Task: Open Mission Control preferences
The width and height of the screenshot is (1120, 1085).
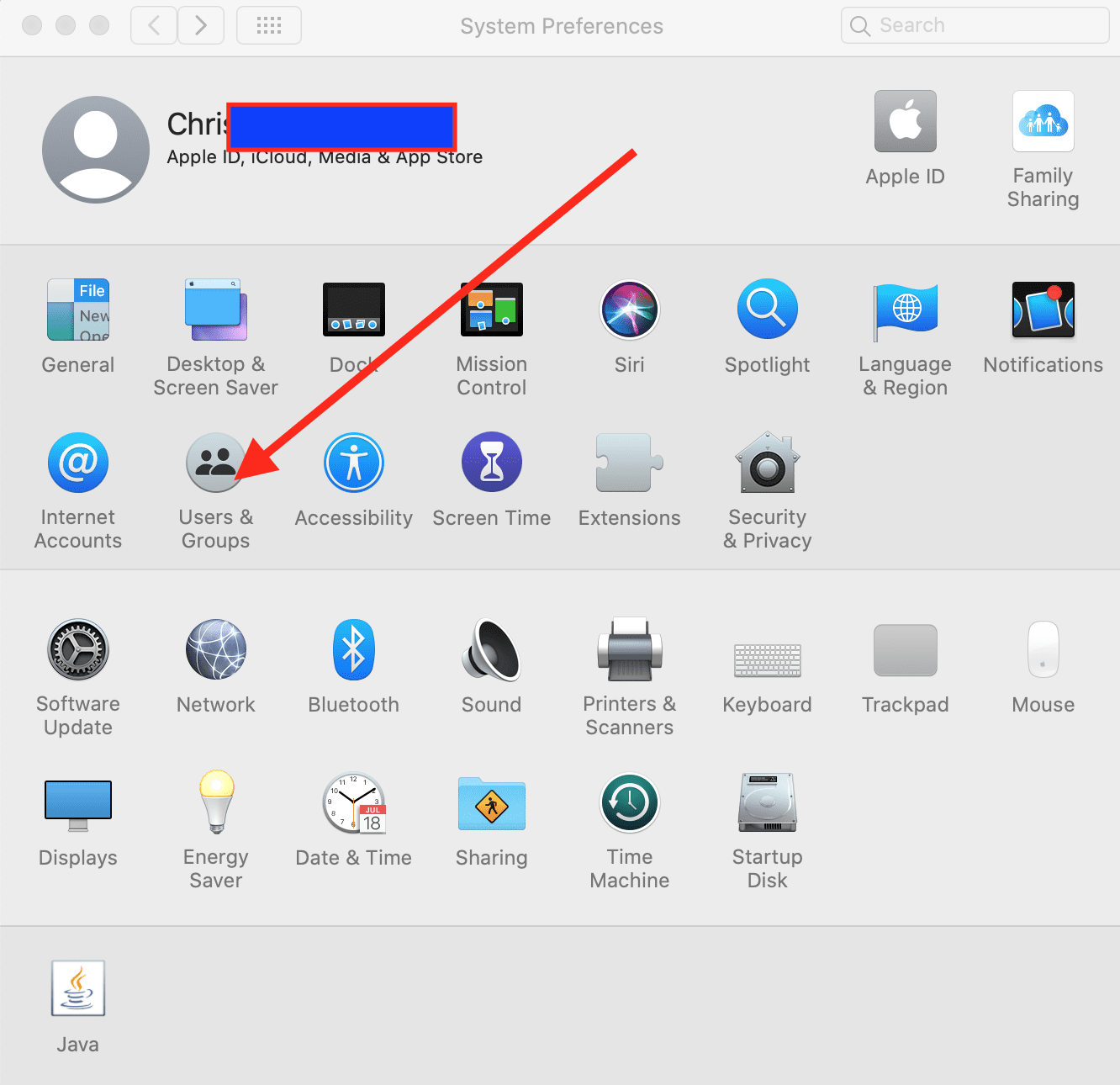Action: pos(491,310)
